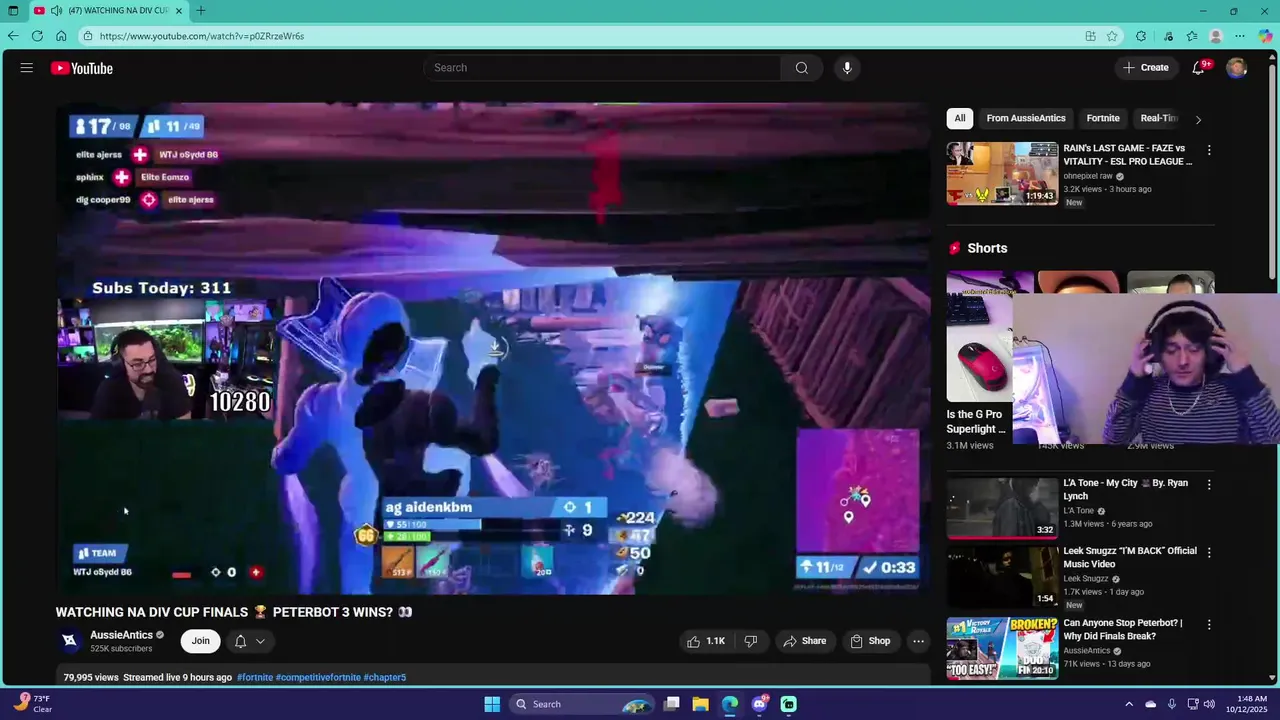Open the YouTube guide hamburger menu
The image size is (1280, 720).
(x=26, y=68)
